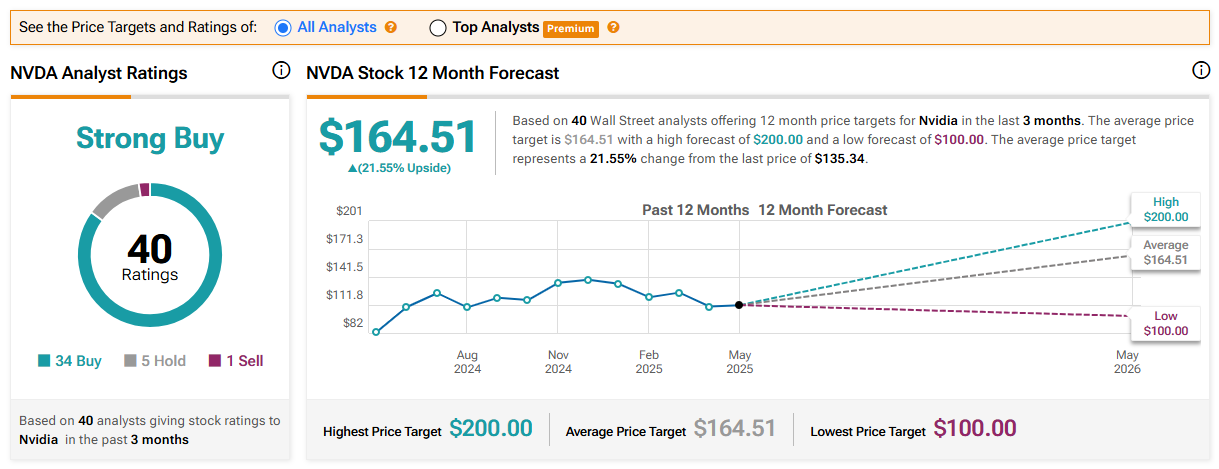Open help icon next to All Analysts
Screen dimensions: 1219x469
pos(391,27)
